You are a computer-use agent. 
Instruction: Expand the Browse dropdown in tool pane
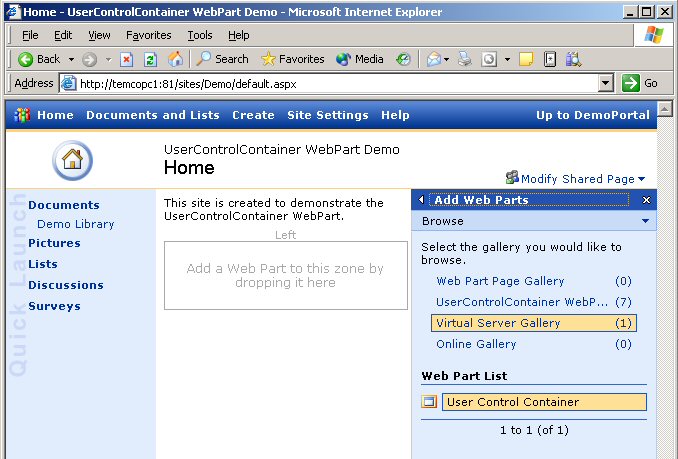645,221
